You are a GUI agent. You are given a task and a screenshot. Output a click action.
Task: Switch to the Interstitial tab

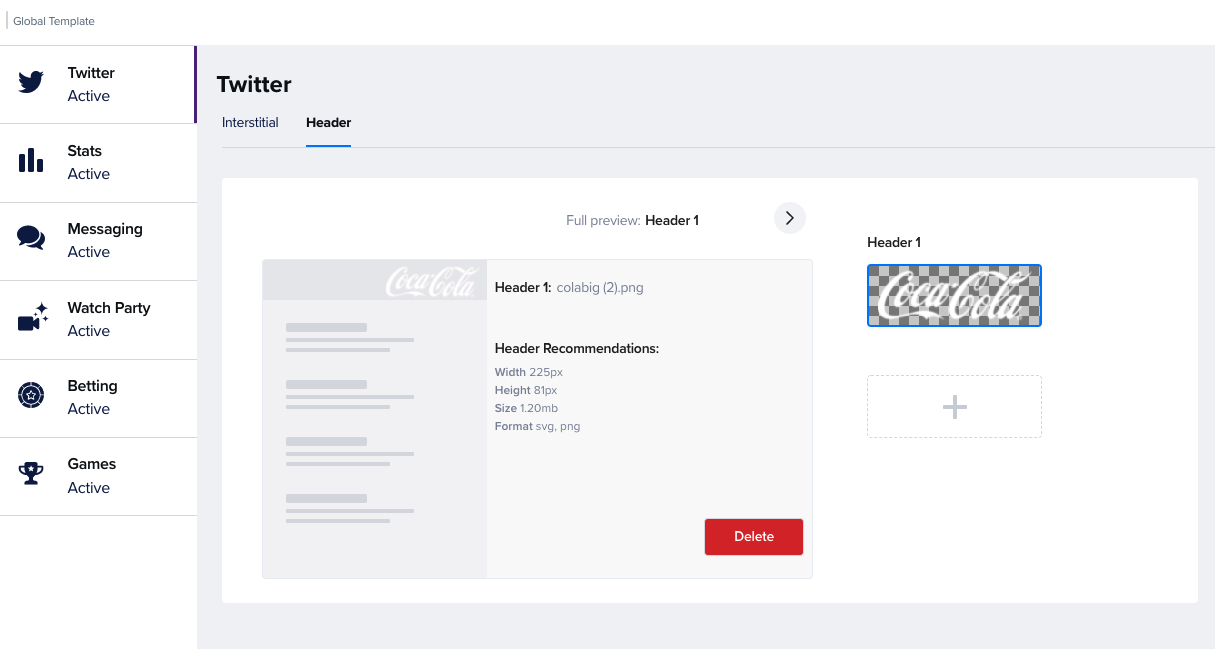point(250,122)
